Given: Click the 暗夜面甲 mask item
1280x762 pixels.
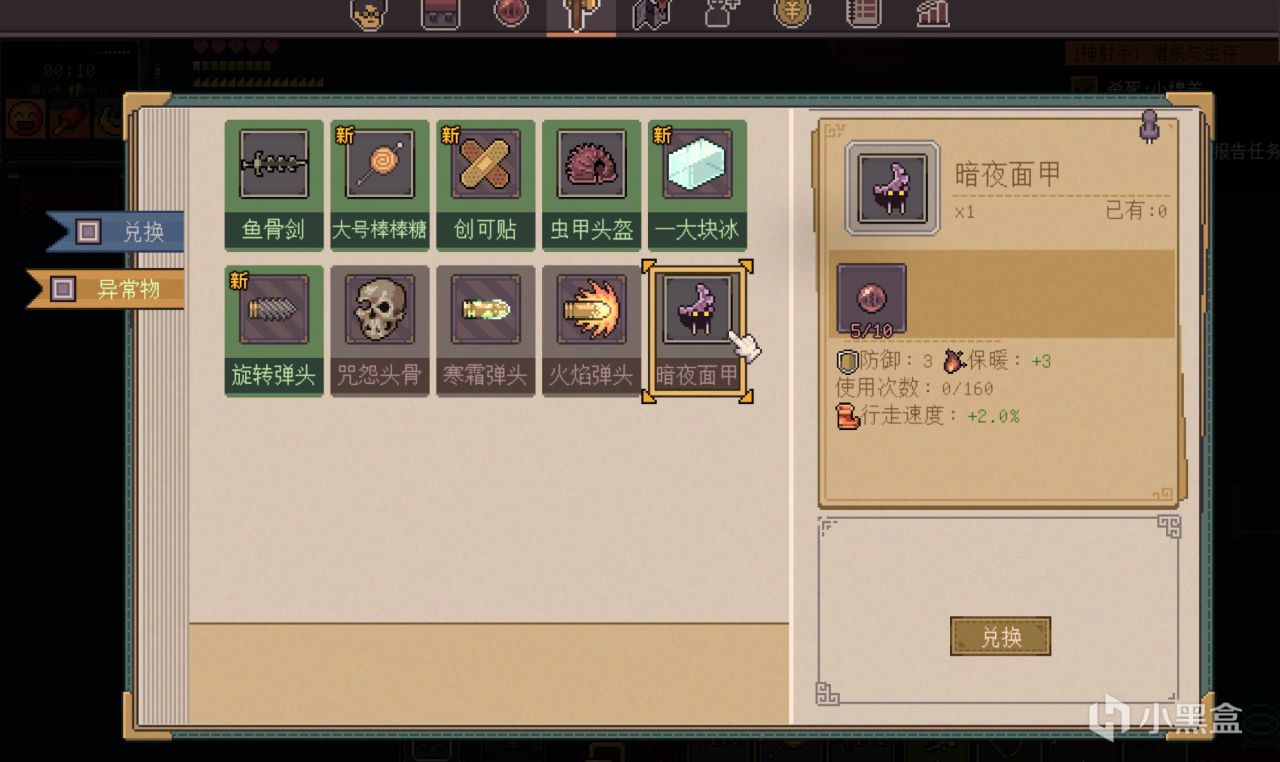Looking at the screenshot, I should 698,331.
